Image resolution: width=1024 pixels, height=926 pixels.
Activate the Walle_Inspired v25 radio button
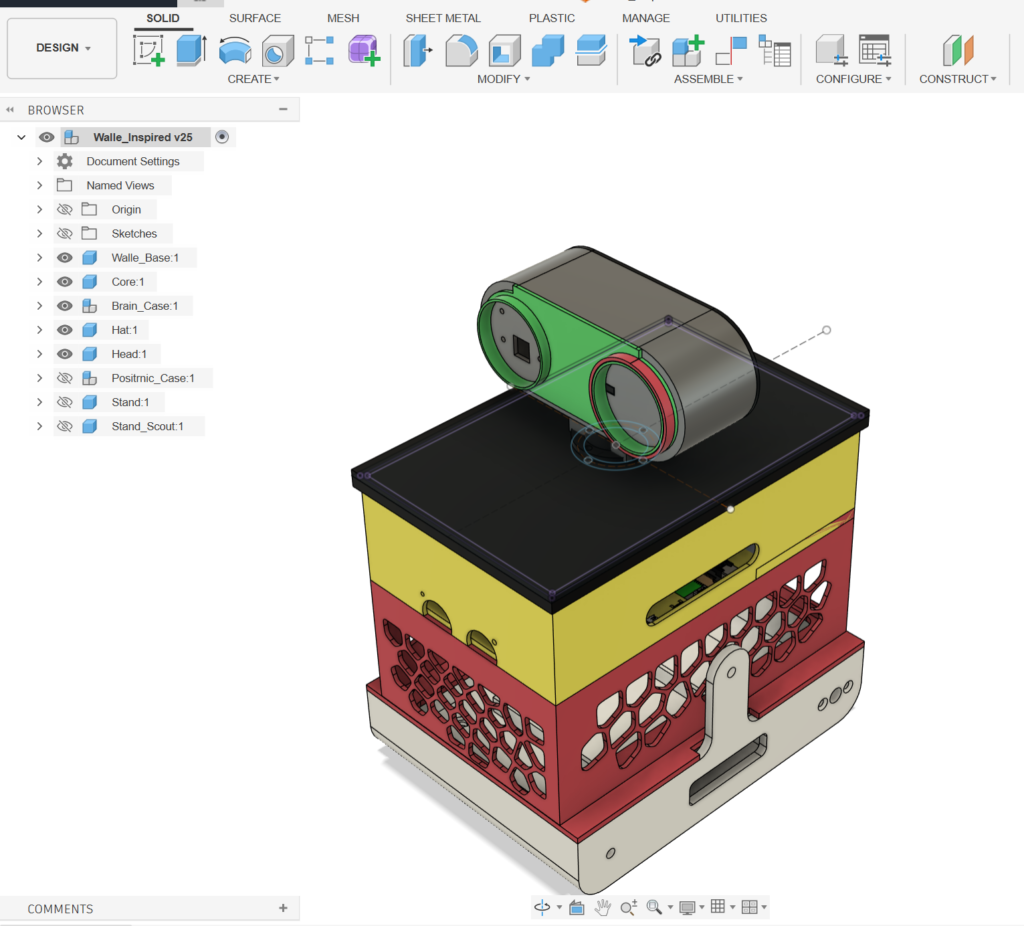222,137
